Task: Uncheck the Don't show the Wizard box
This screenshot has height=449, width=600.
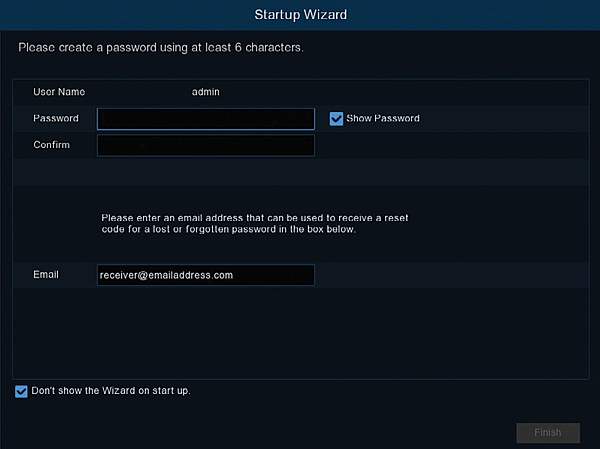Action: [x=21, y=391]
